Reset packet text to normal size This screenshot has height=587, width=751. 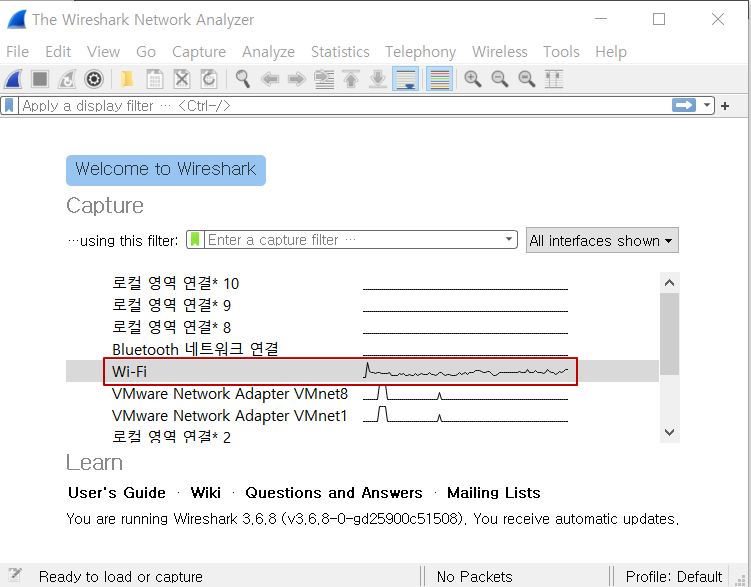[x=527, y=79]
